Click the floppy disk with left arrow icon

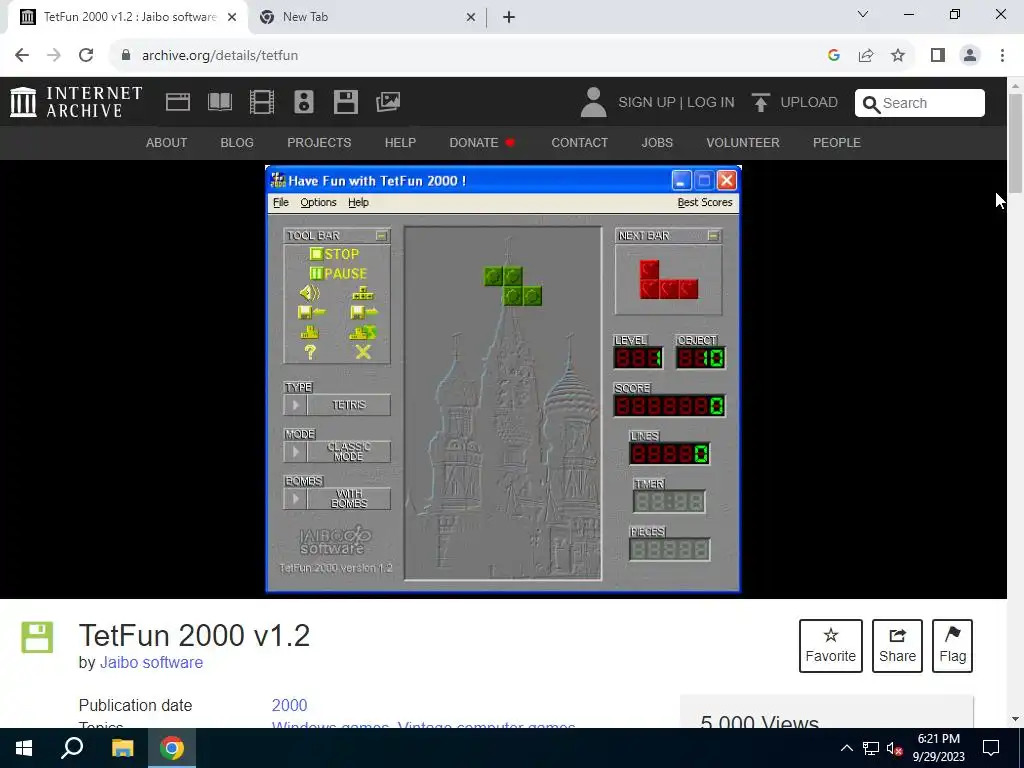[x=311, y=312]
